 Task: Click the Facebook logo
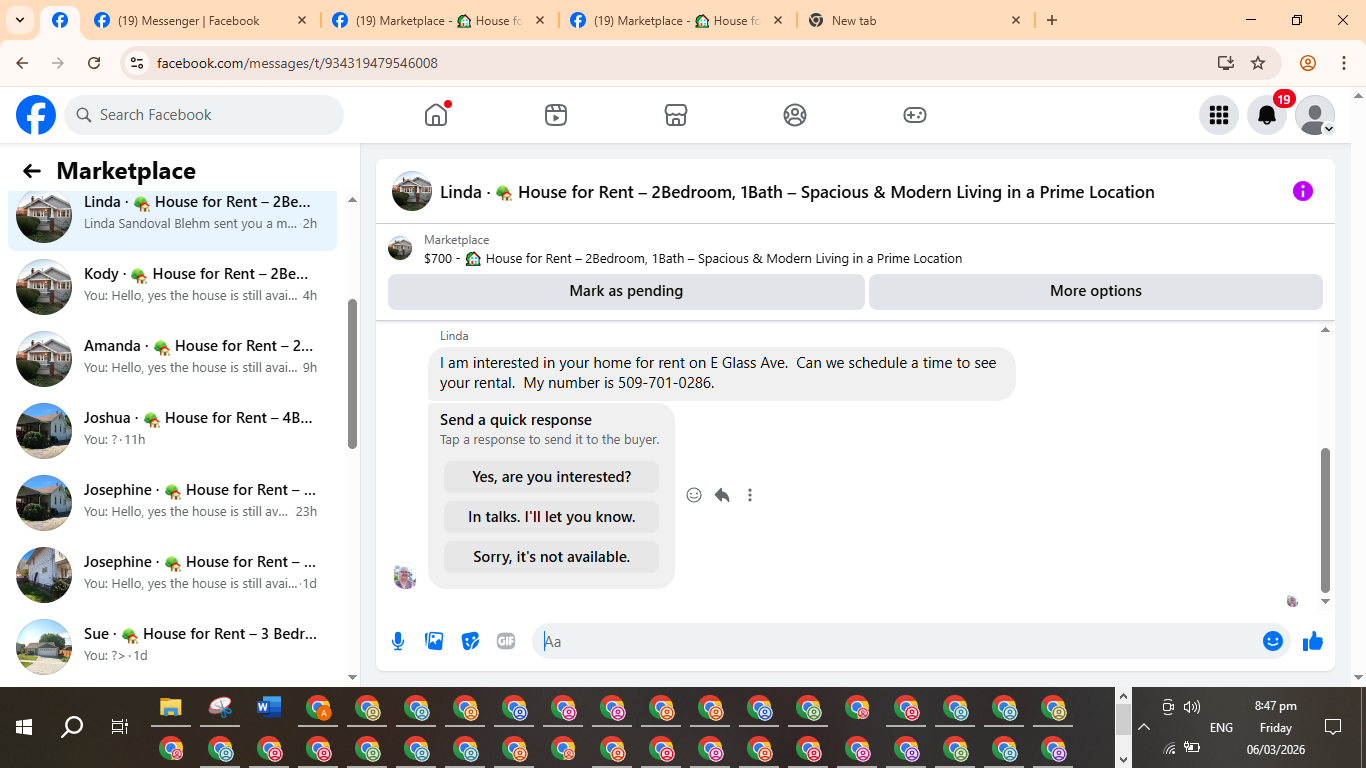click(36, 115)
